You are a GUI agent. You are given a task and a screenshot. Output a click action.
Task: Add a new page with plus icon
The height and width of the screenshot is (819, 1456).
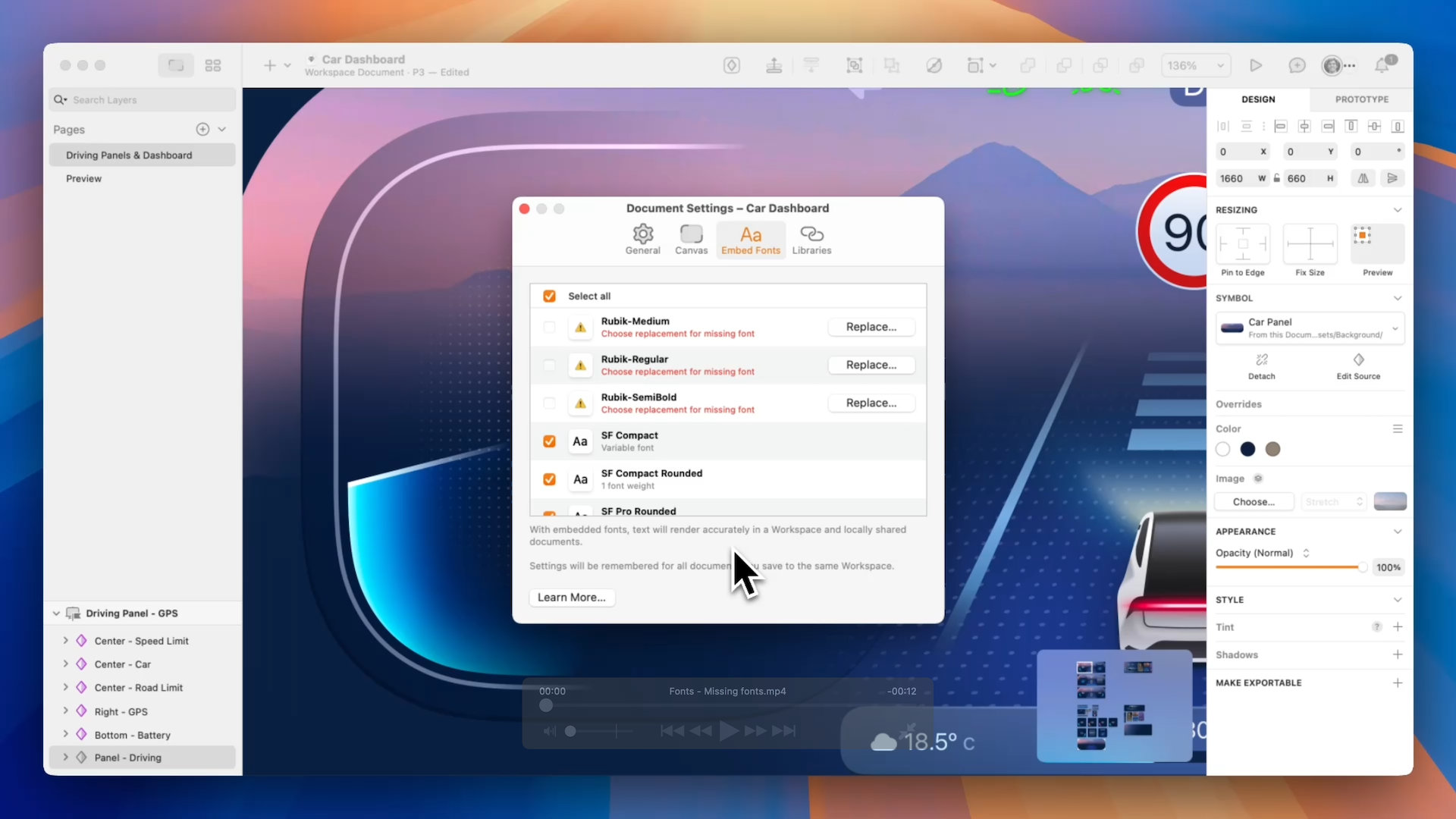click(202, 130)
